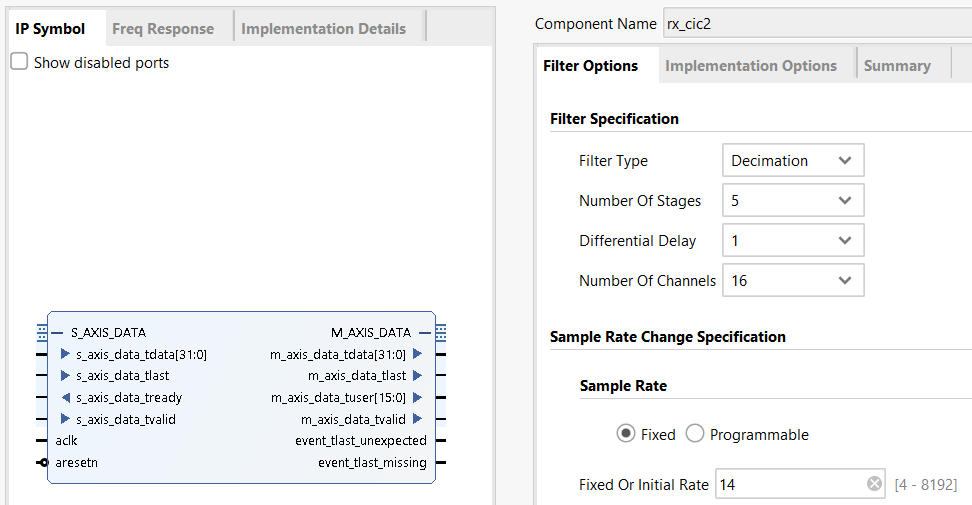Viewport: 972px width, 505px height.
Task: Open the Number Of Channels dropdown
Action: point(792,280)
